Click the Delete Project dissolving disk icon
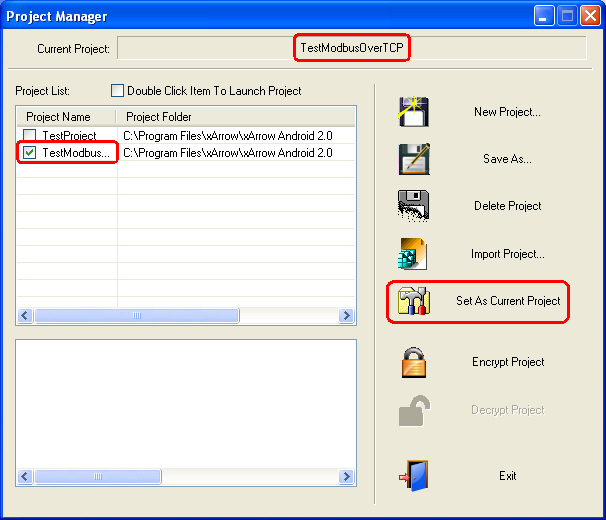Screen dimensions: 606x520 tap(413, 206)
